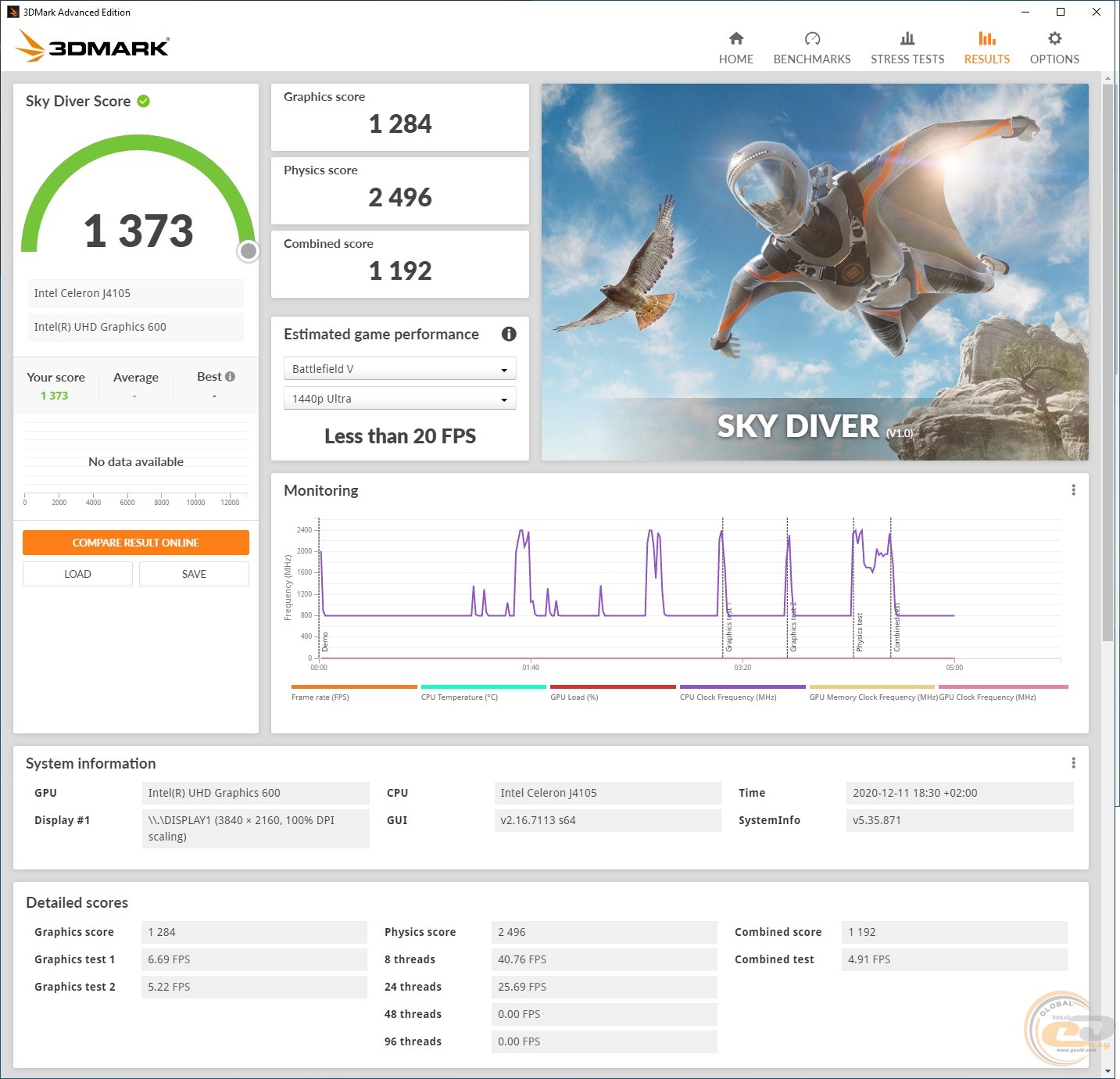
Task: Click the scrollbar down arrow
Action: (1107, 1072)
